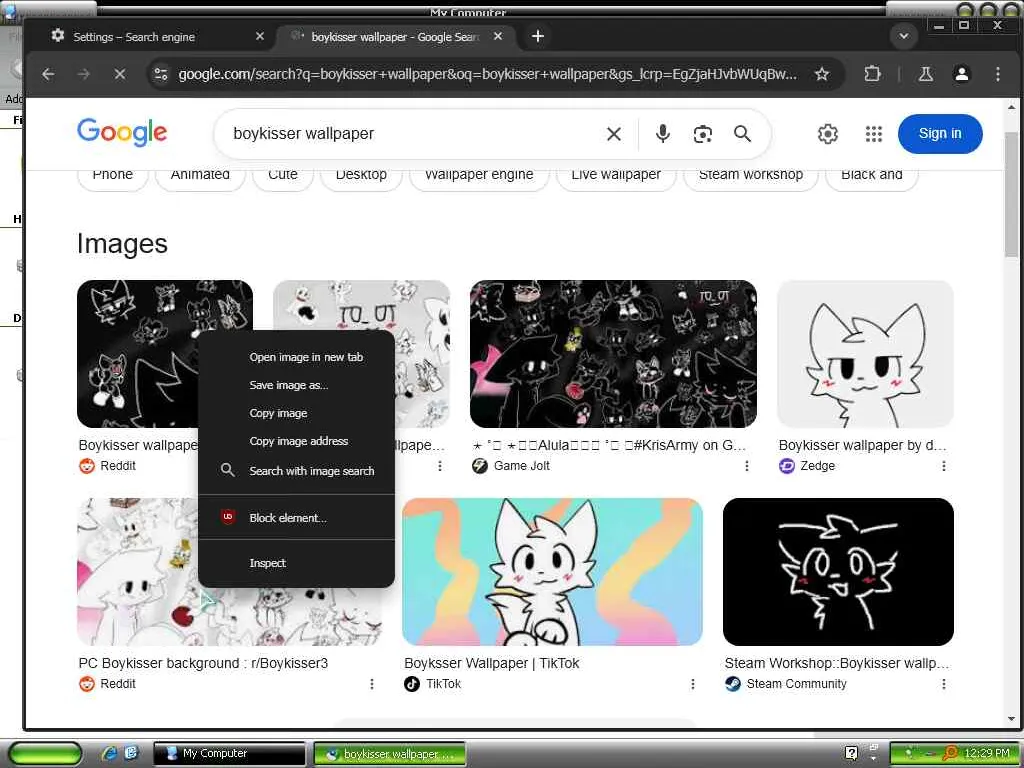This screenshot has height=768, width=1024.
Task: Open the profile avatar icon
Action: click(961, 74)
